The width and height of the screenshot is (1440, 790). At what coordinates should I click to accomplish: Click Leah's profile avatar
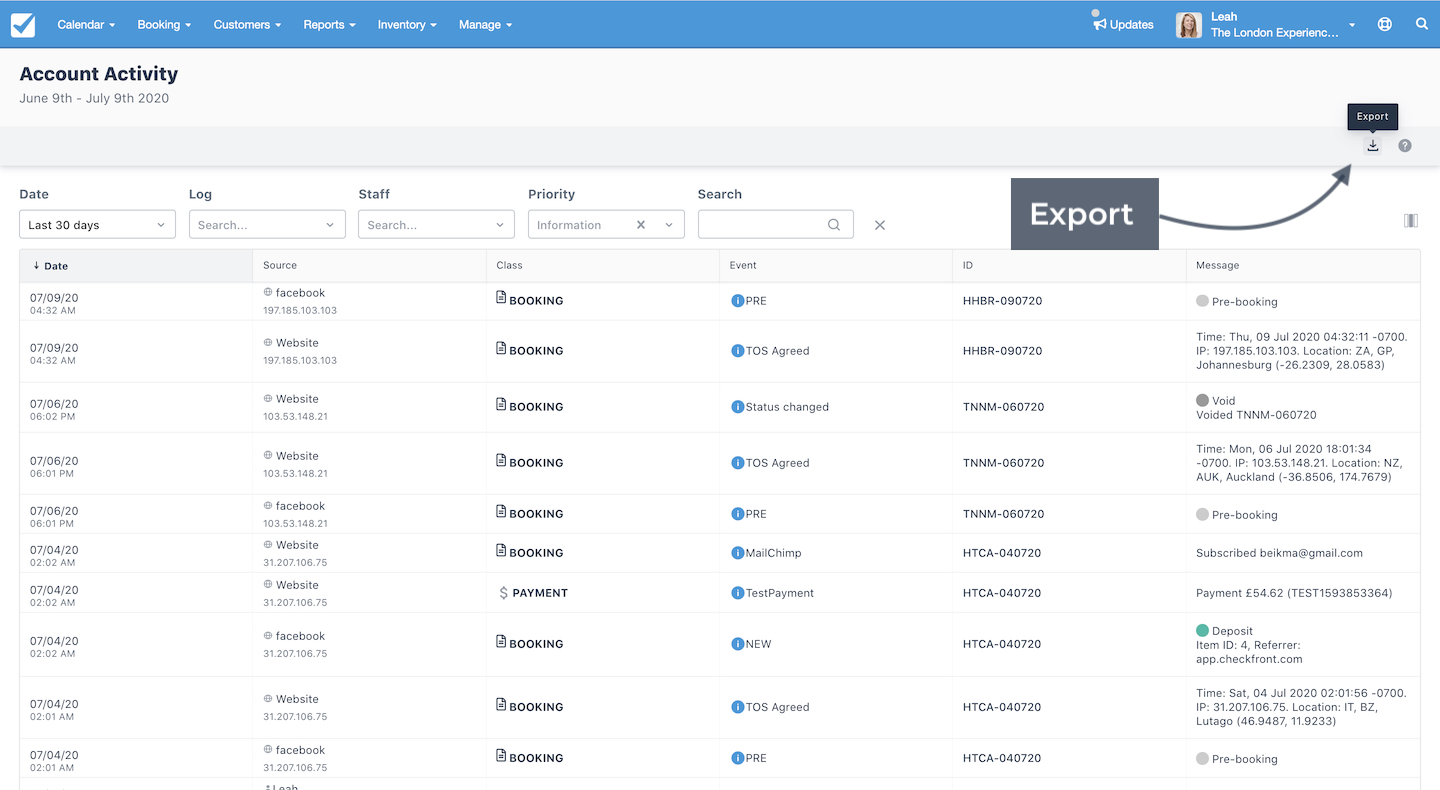[1189, 25]
